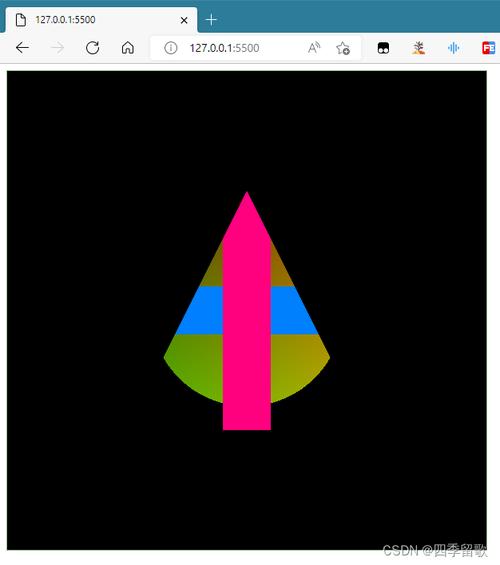The width and height of the screenshot is (500, 565).
Task: Close the 127.0.0.1:5500 tab
Action: (184, 20)
